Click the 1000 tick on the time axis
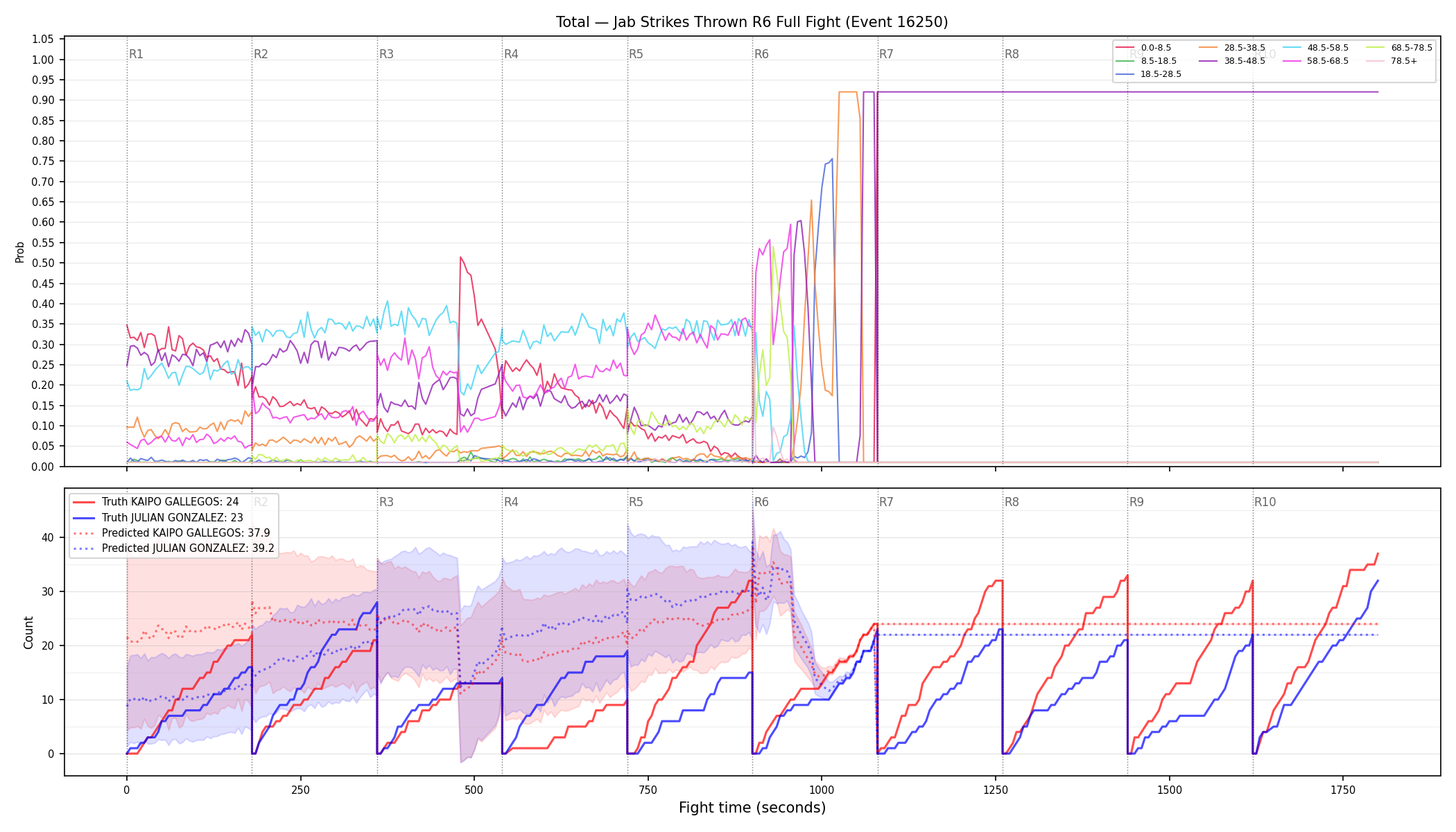This screenshot has height=832, width=1456. [x=822, y=790]
